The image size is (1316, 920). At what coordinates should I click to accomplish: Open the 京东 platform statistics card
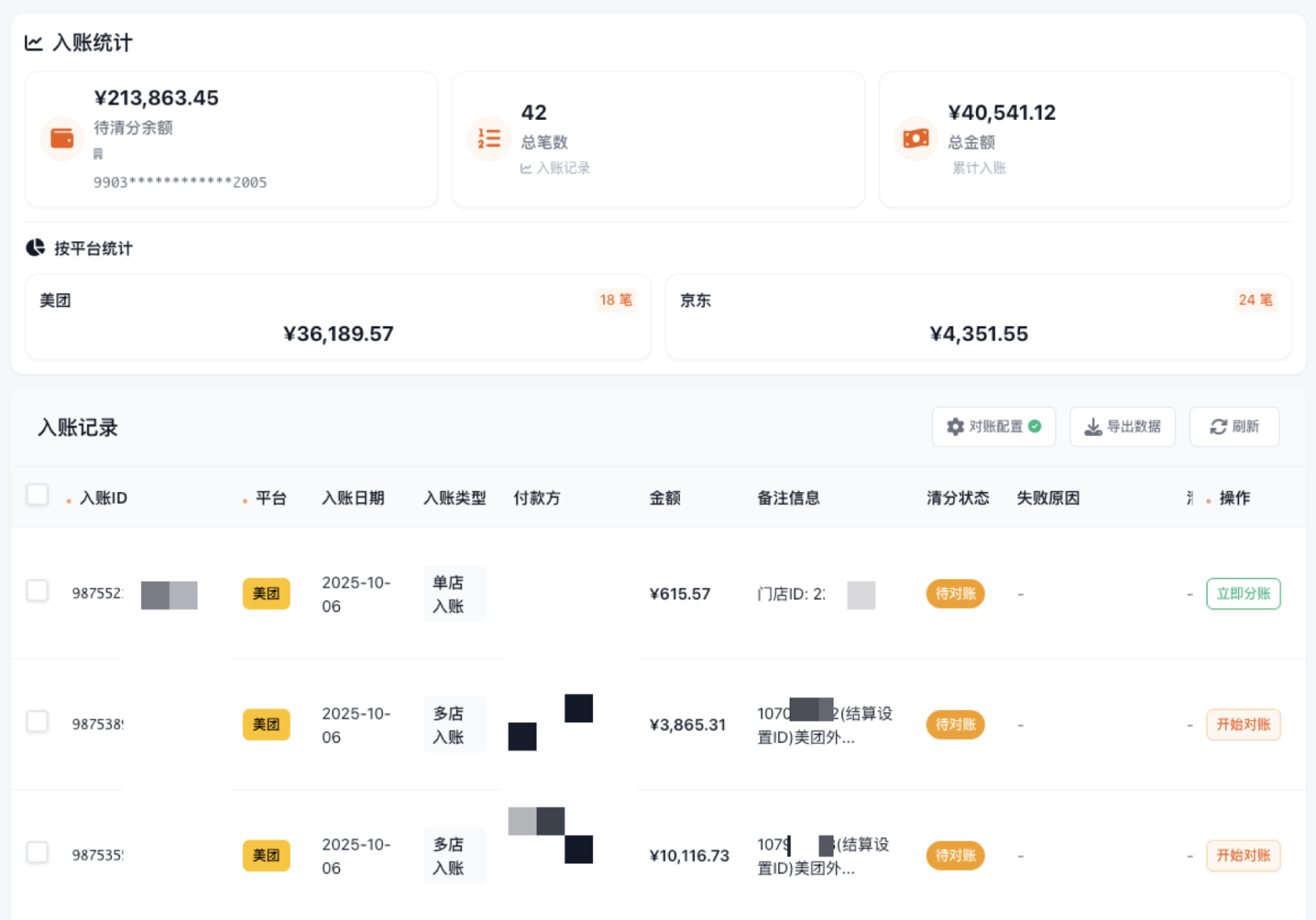(x=978, y=317)
